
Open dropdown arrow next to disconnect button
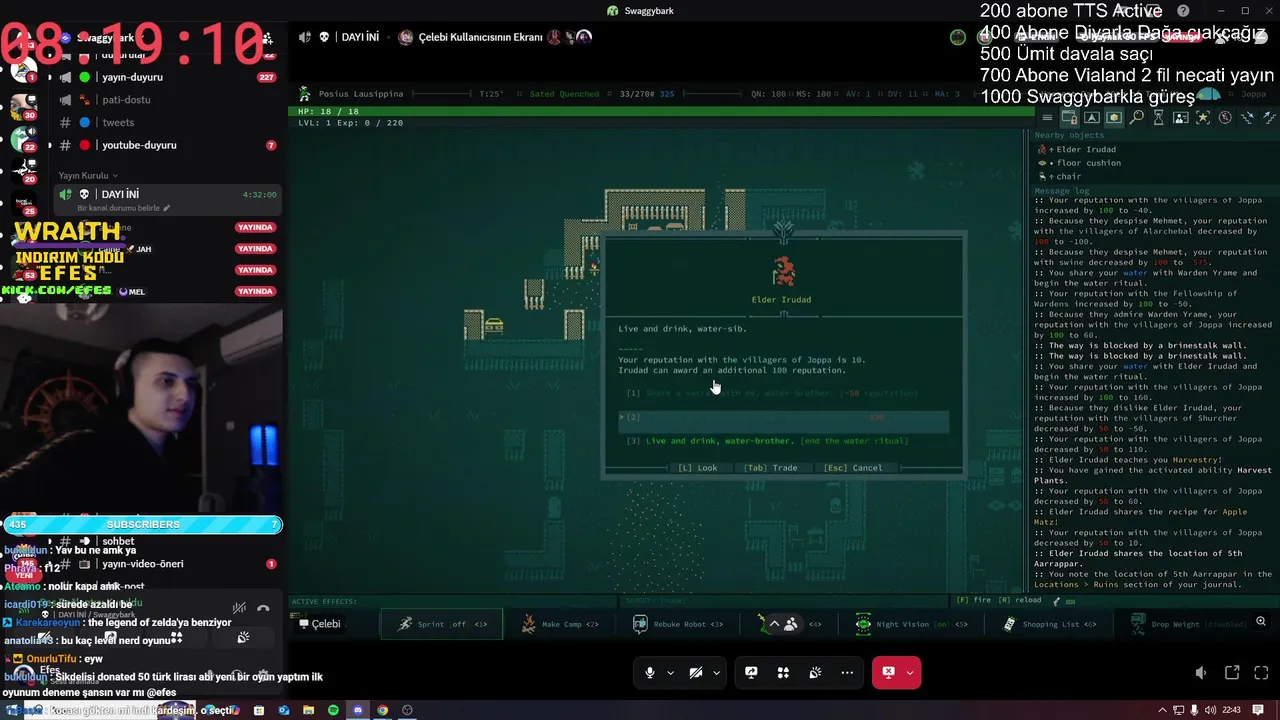(x=910, y=673)
